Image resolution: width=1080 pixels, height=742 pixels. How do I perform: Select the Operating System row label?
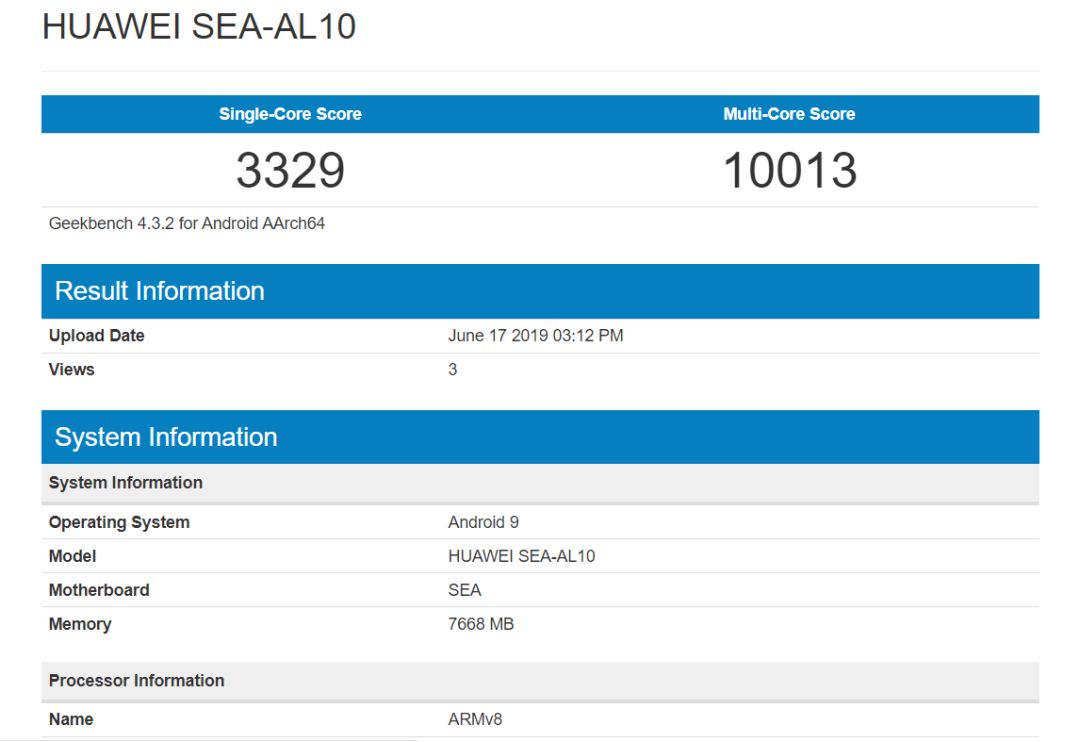pos(119,523)
